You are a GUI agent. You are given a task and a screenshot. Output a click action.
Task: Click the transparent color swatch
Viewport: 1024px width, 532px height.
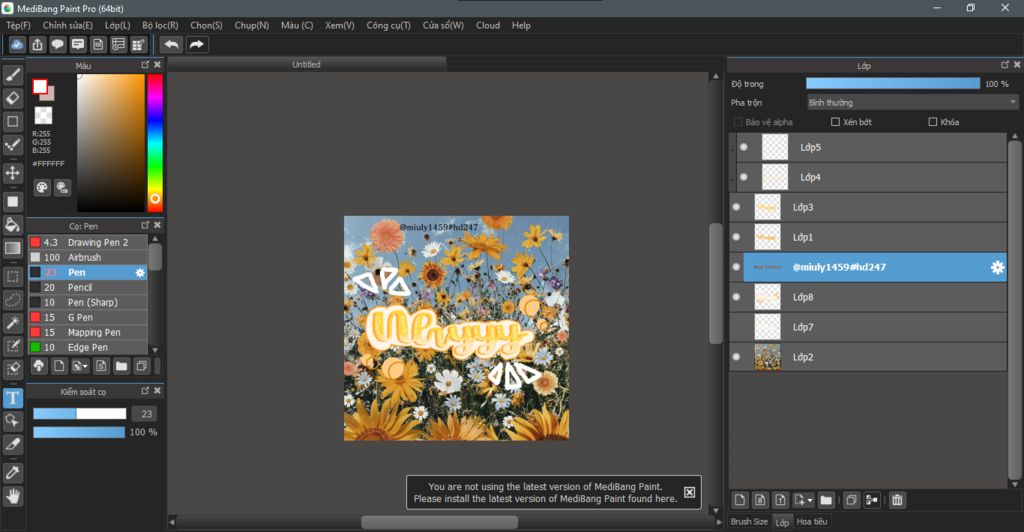click(x=43, y=116)
